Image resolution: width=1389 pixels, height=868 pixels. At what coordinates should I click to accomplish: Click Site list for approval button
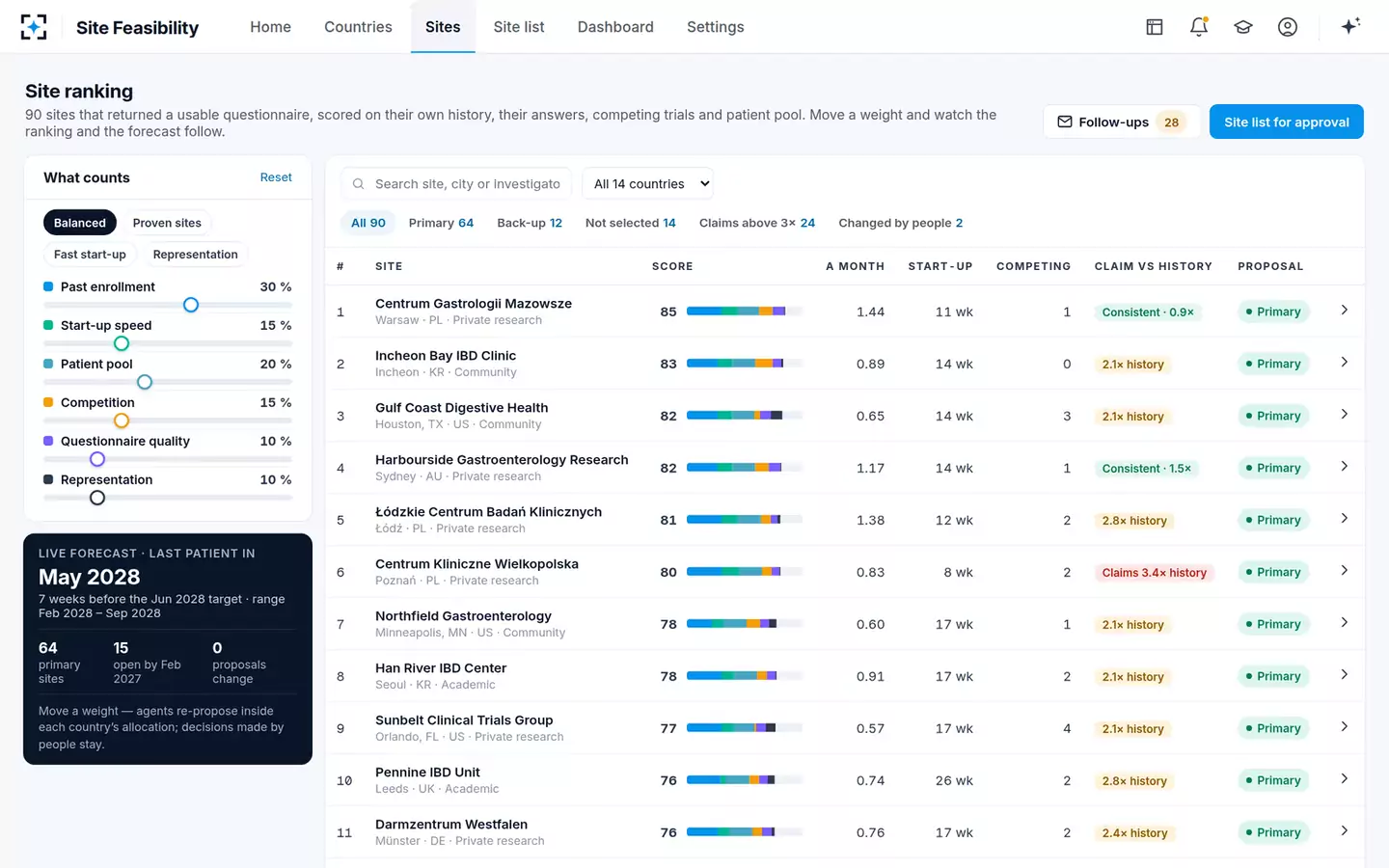point(1287,122)
